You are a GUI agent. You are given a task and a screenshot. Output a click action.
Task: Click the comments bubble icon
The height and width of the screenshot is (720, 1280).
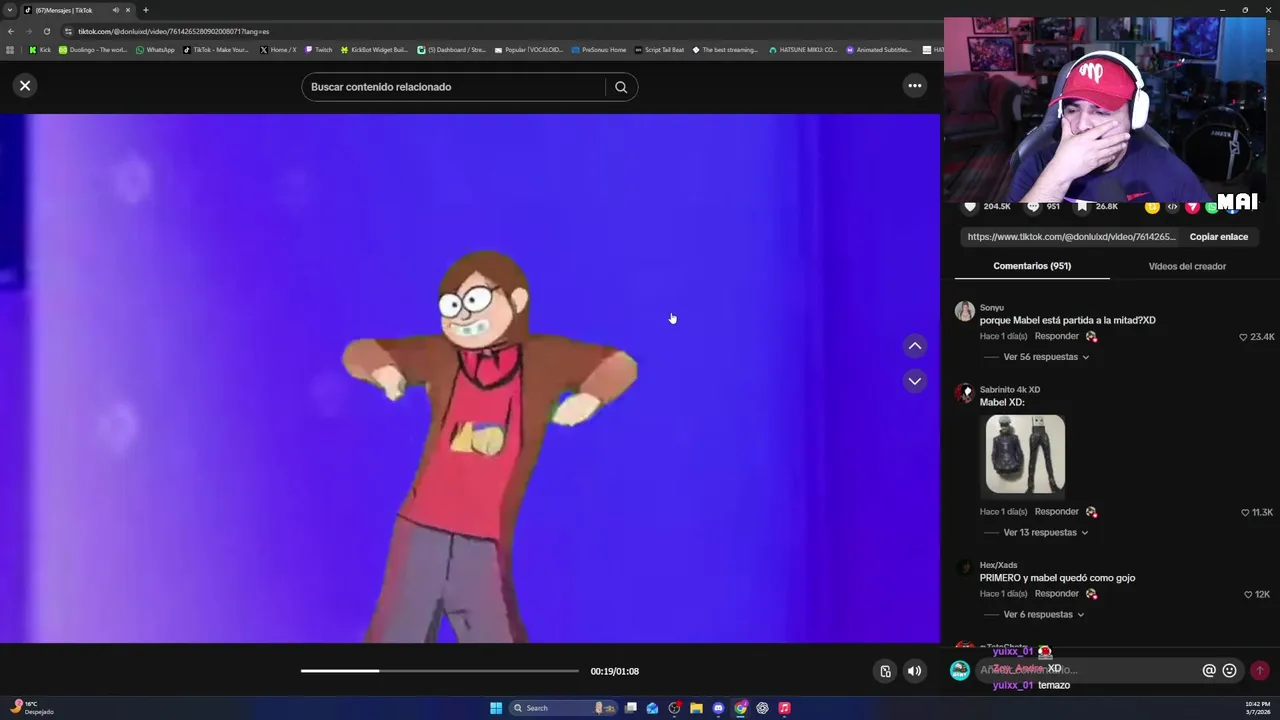click(1032, 207)
